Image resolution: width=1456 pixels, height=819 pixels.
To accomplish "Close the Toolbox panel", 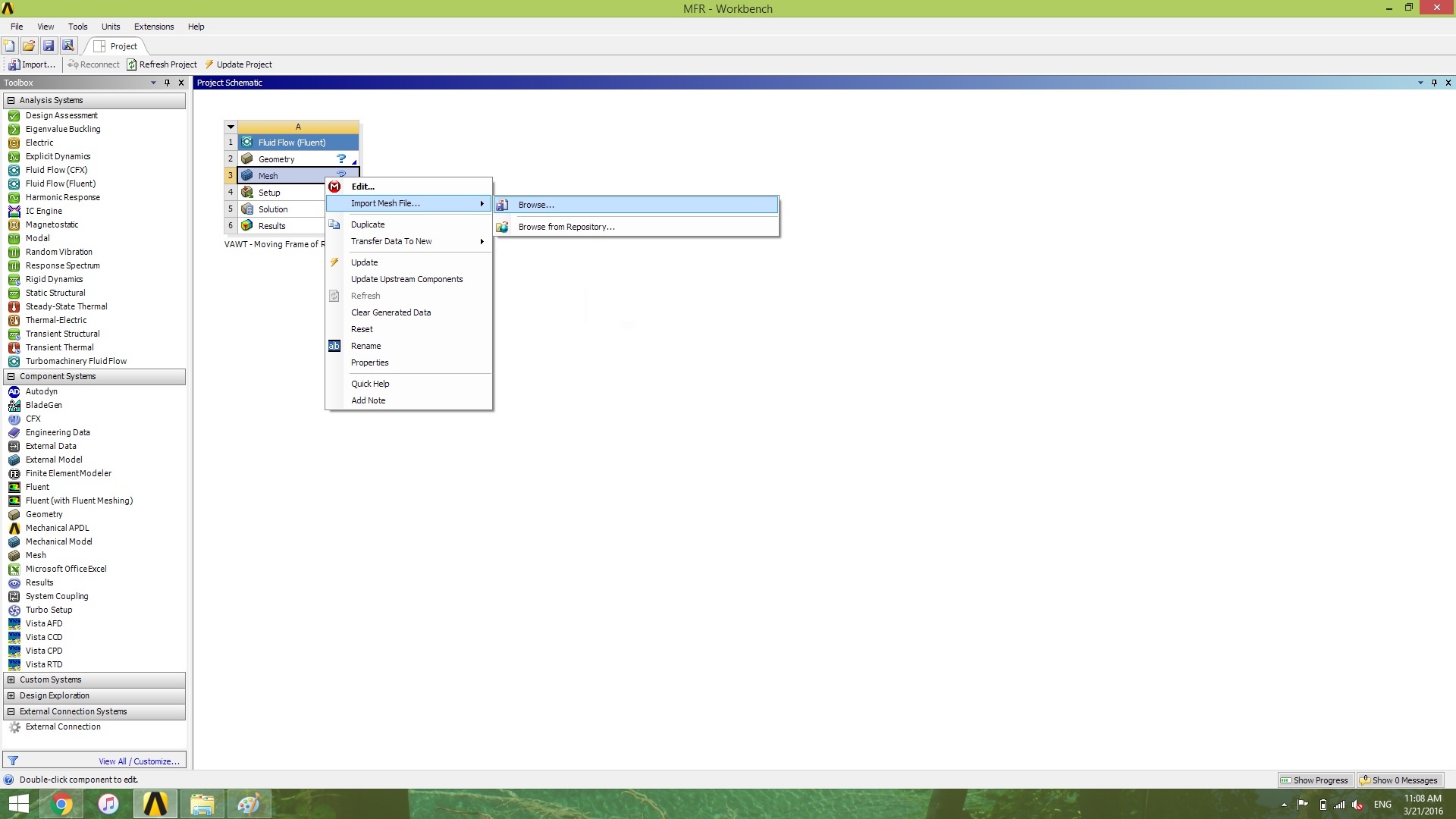I will [x=180, y=83].
